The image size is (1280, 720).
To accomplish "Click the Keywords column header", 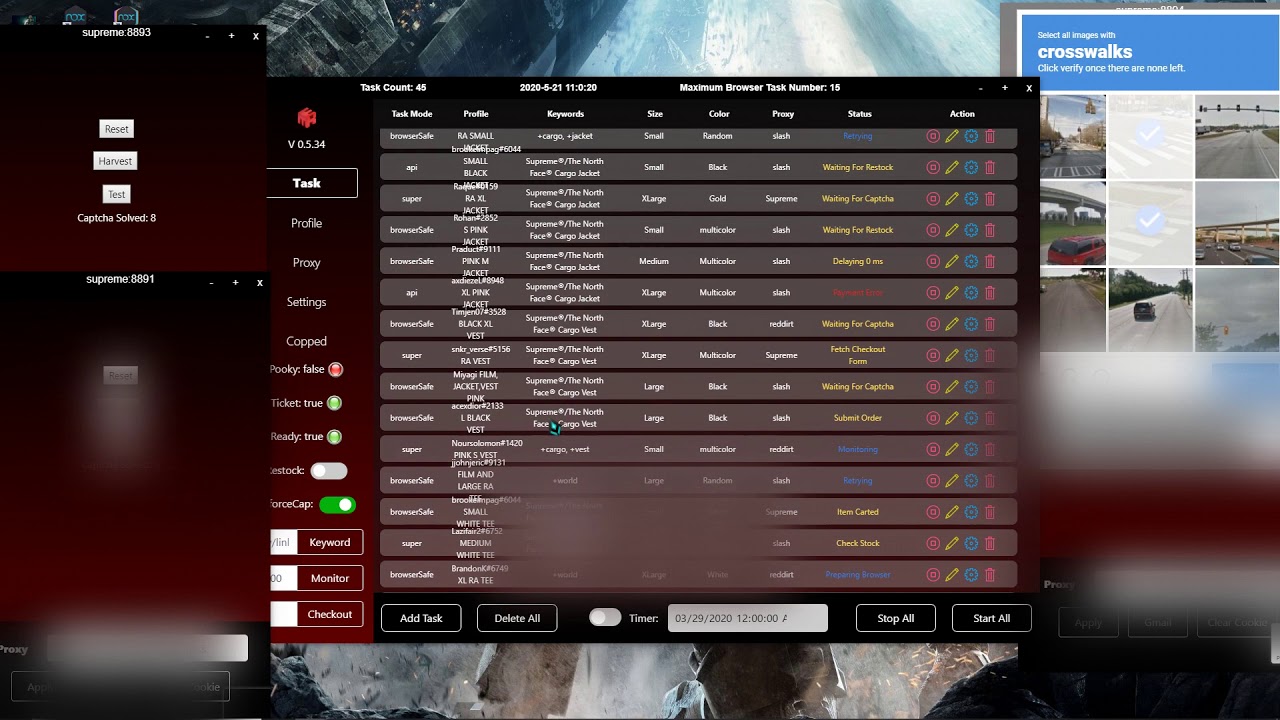I will (565, 114).
